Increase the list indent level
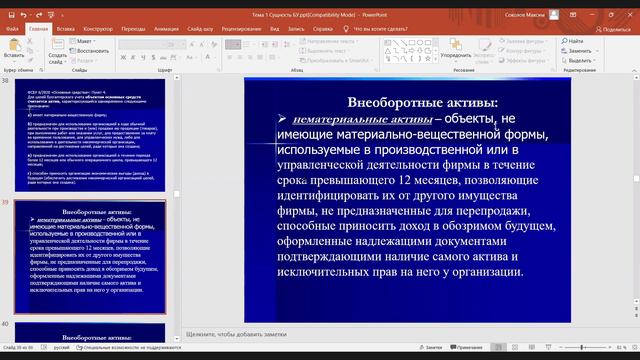 [x=275, y=44]
